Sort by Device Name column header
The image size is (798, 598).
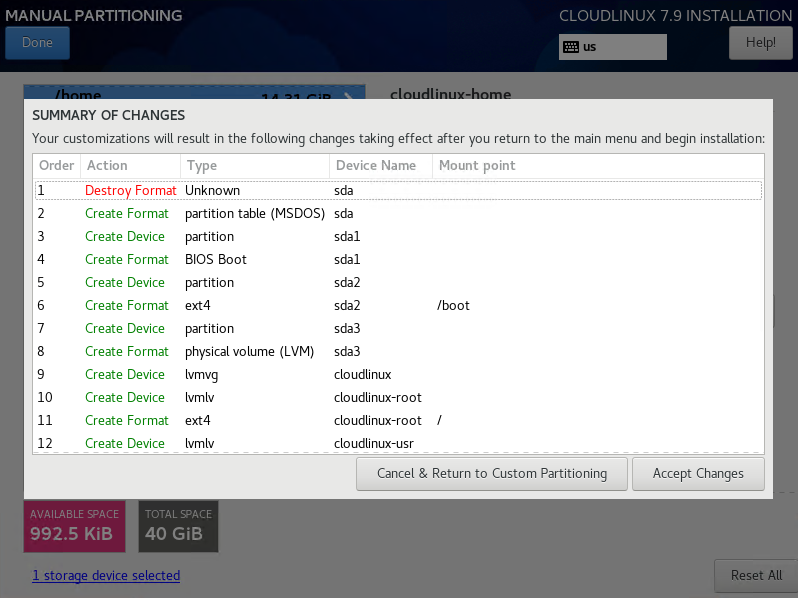pos(381,166)
